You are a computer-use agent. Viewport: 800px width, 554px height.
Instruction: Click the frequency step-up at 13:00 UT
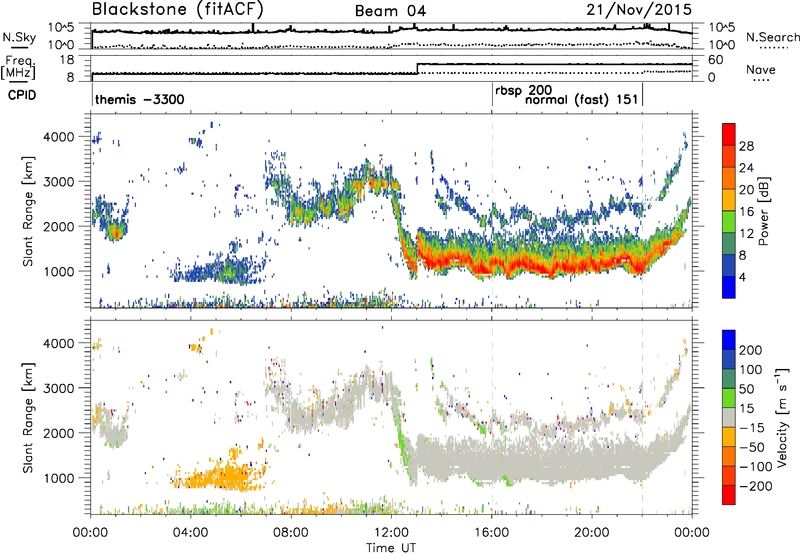point(417,68)
